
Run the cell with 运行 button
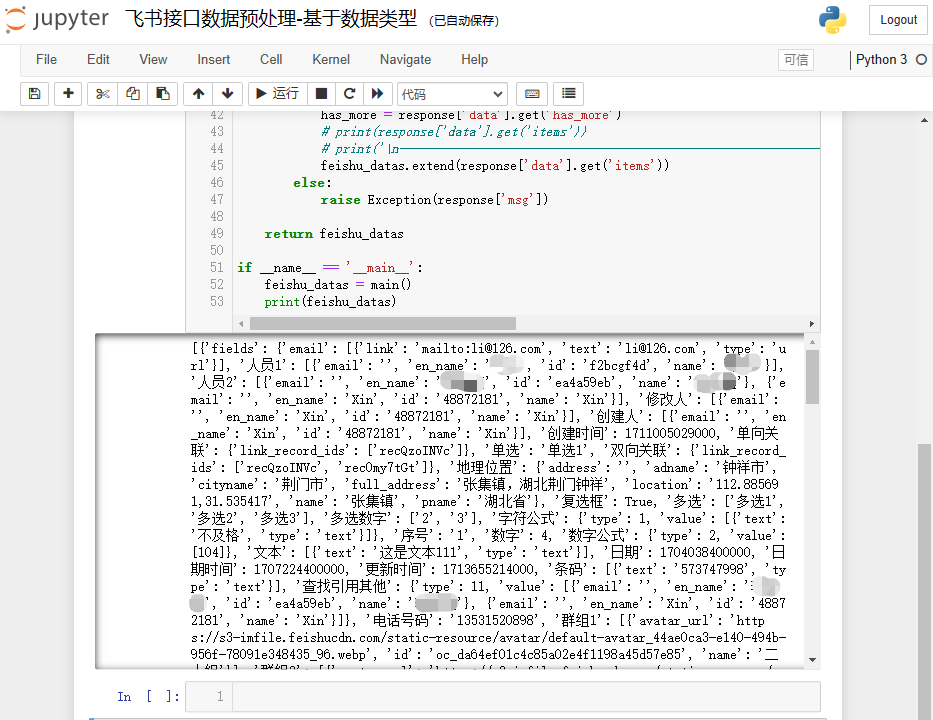coord(277,93)
